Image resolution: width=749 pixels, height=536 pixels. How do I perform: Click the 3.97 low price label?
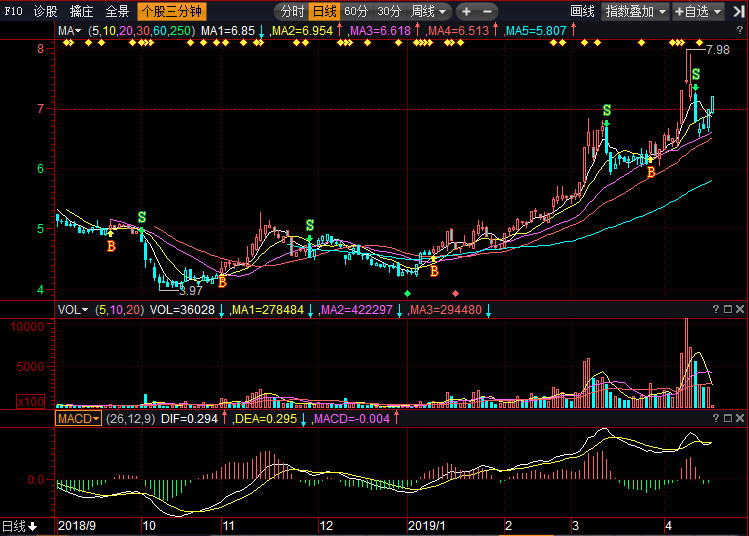(x=191, y=290)
